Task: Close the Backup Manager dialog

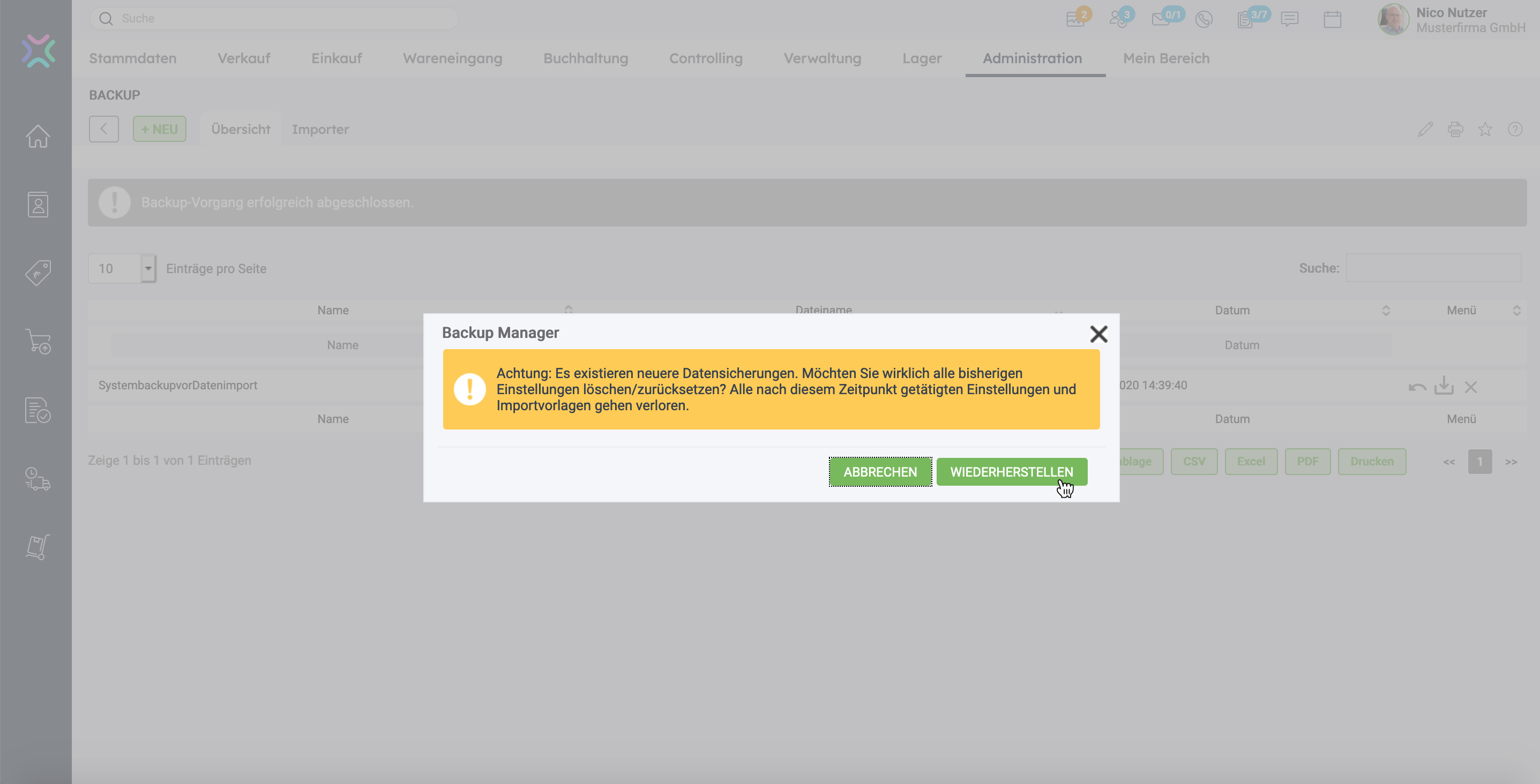Action: coord(1098,334)
